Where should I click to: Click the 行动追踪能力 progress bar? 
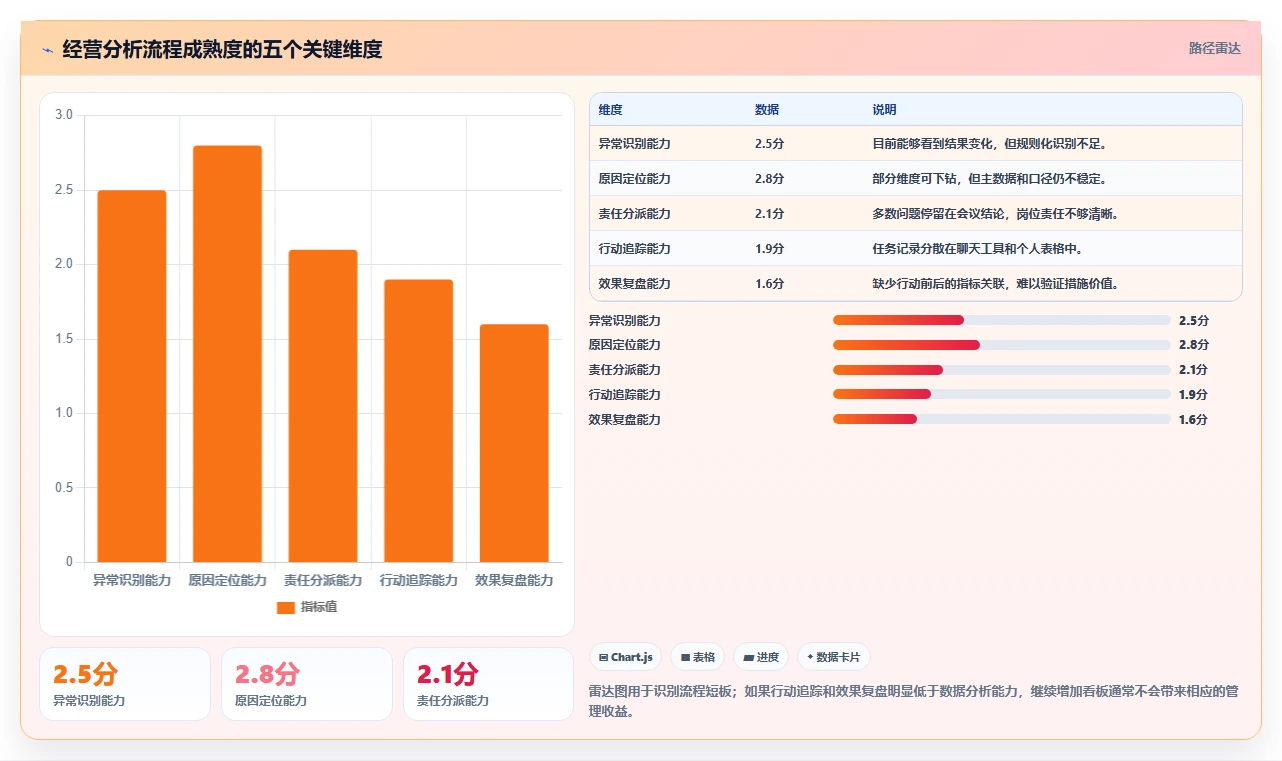click(x=1001, y=394)
